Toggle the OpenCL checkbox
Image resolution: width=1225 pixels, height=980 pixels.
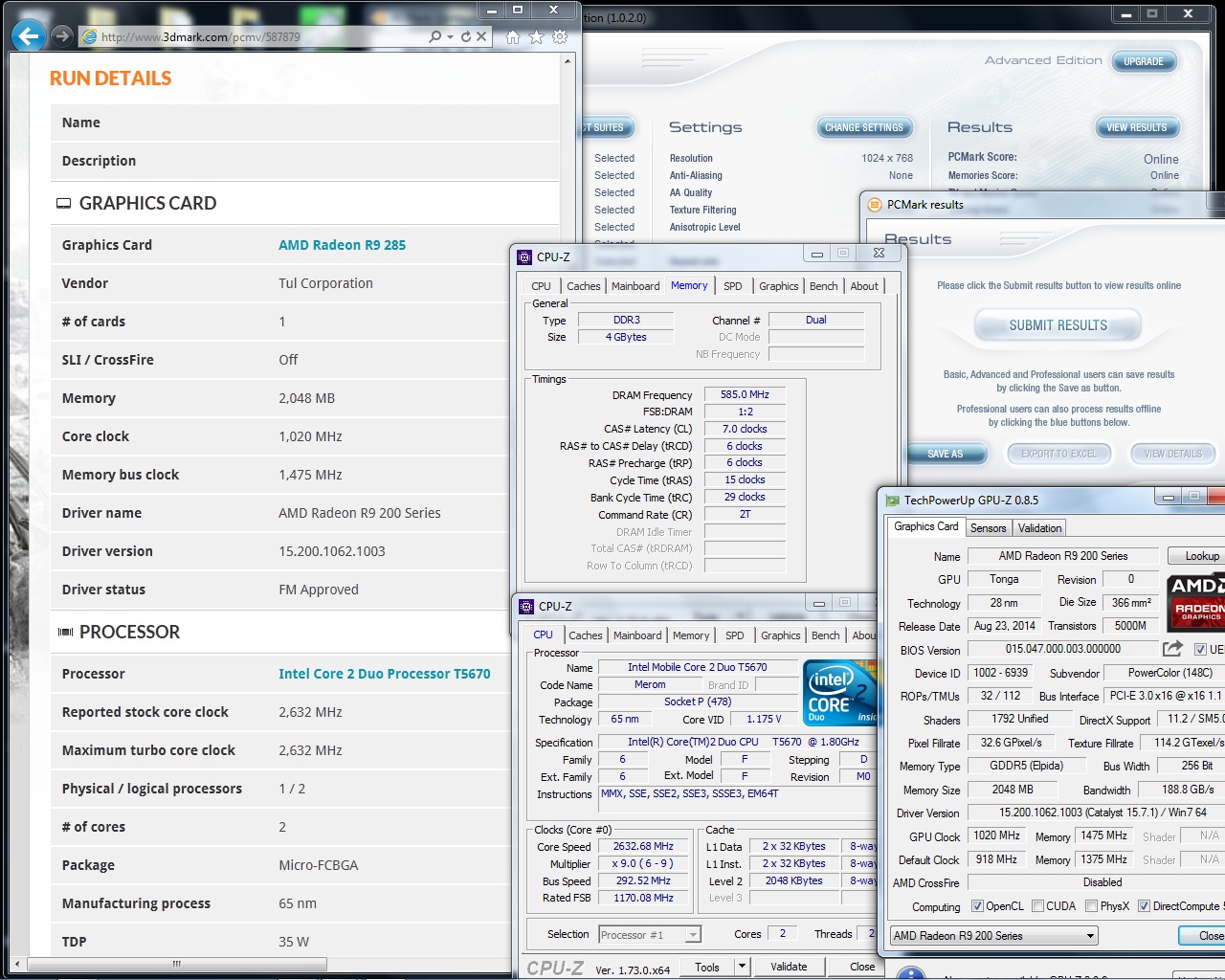pyautogui.click(x=977, y=905)
